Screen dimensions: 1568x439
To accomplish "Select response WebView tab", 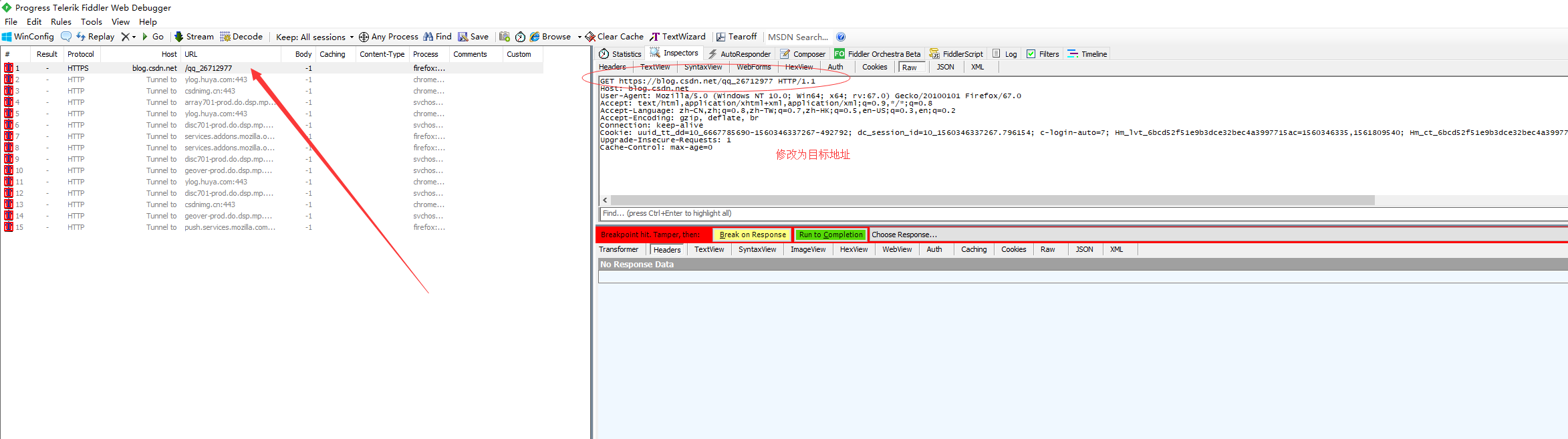I will click(x=897, y=249).
